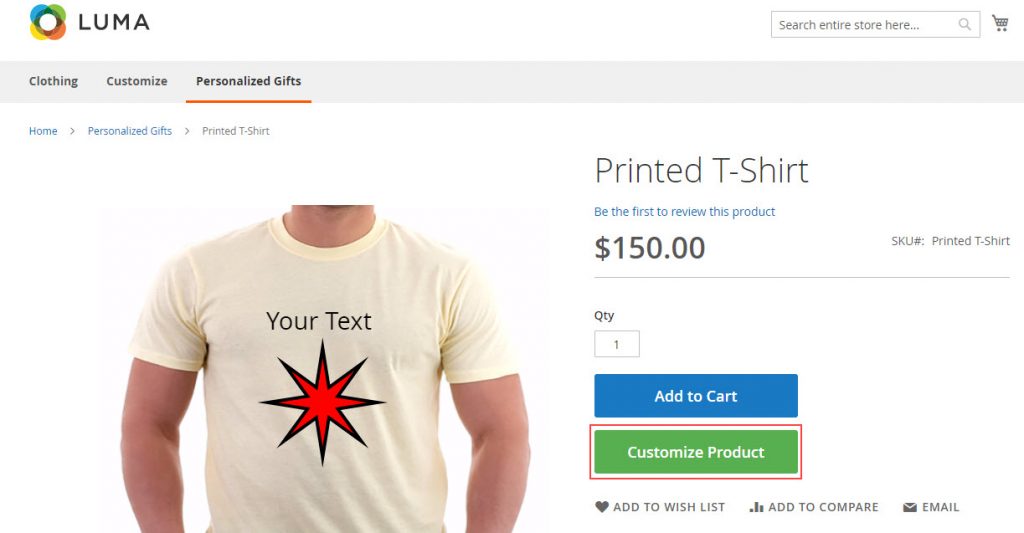Open the Clothing menu
This screenshot has height=533, width=1024.
pyautogui.click(x=53, y=81)
